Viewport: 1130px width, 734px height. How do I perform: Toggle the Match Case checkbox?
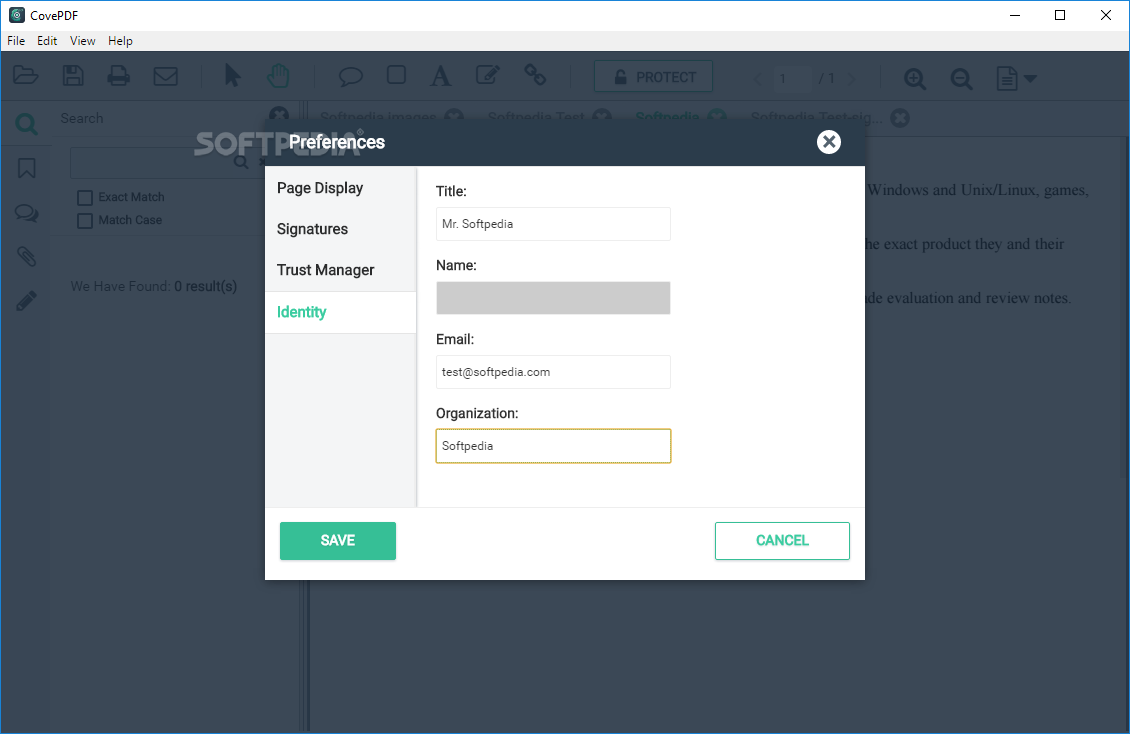(x=85, y=220)
